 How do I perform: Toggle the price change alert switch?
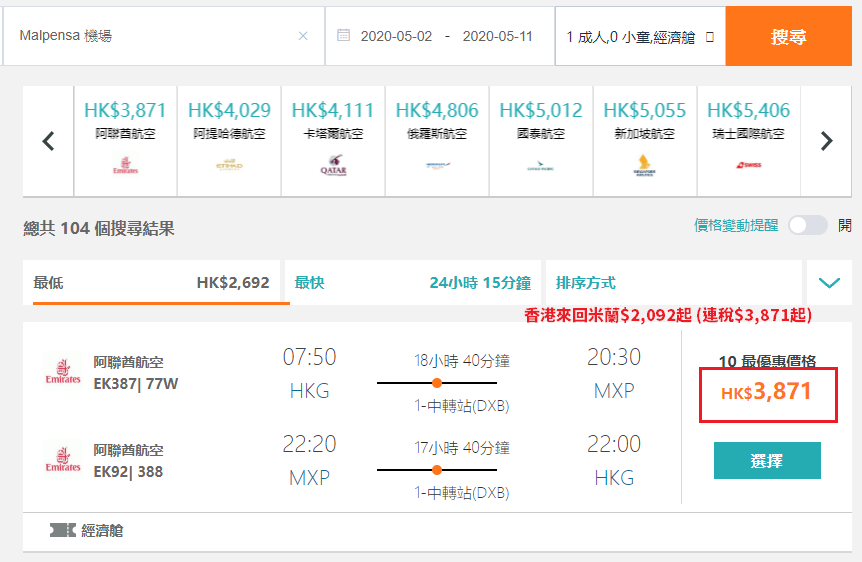tap(808, 225)
